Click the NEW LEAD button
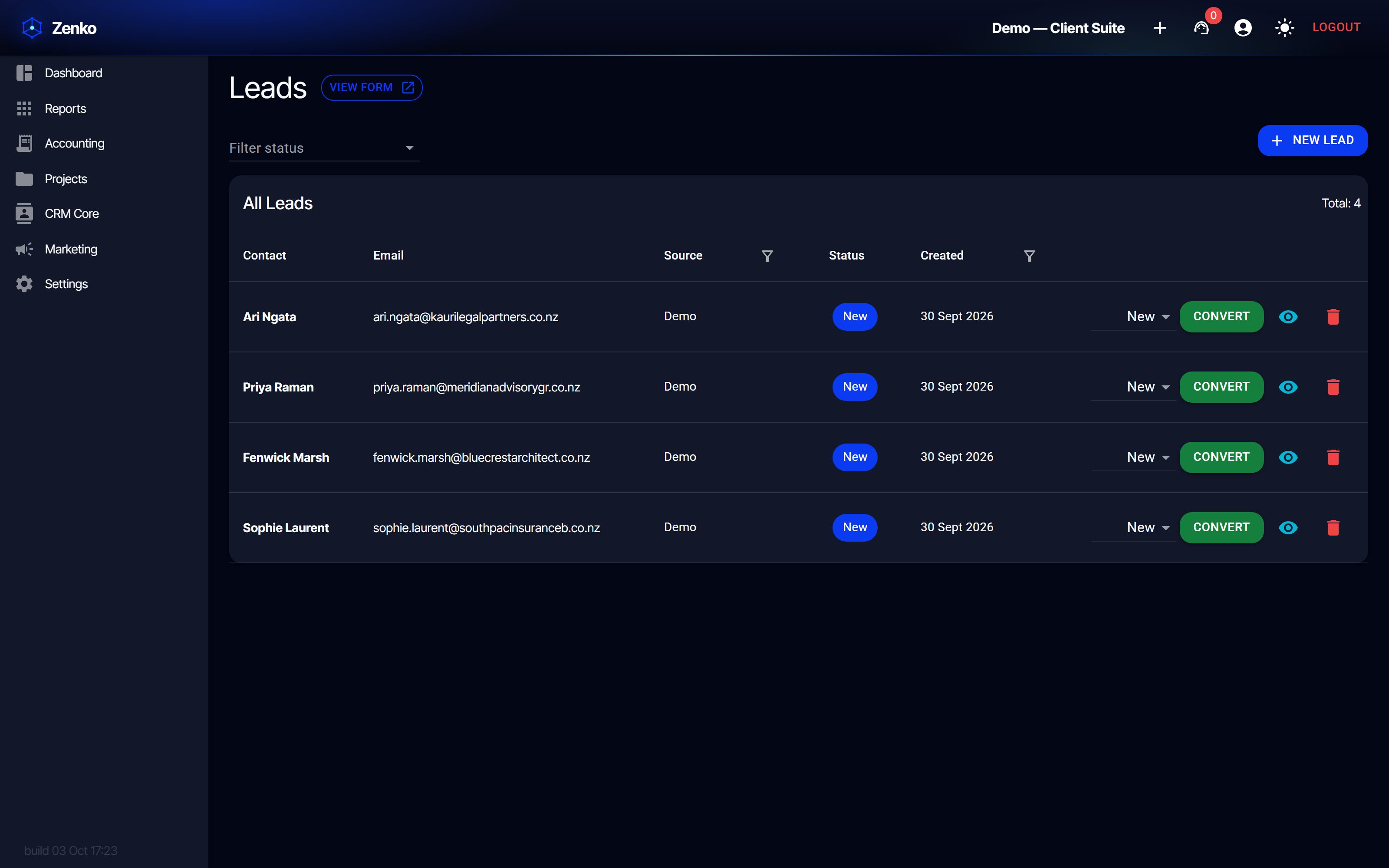 coord(1312,141)
